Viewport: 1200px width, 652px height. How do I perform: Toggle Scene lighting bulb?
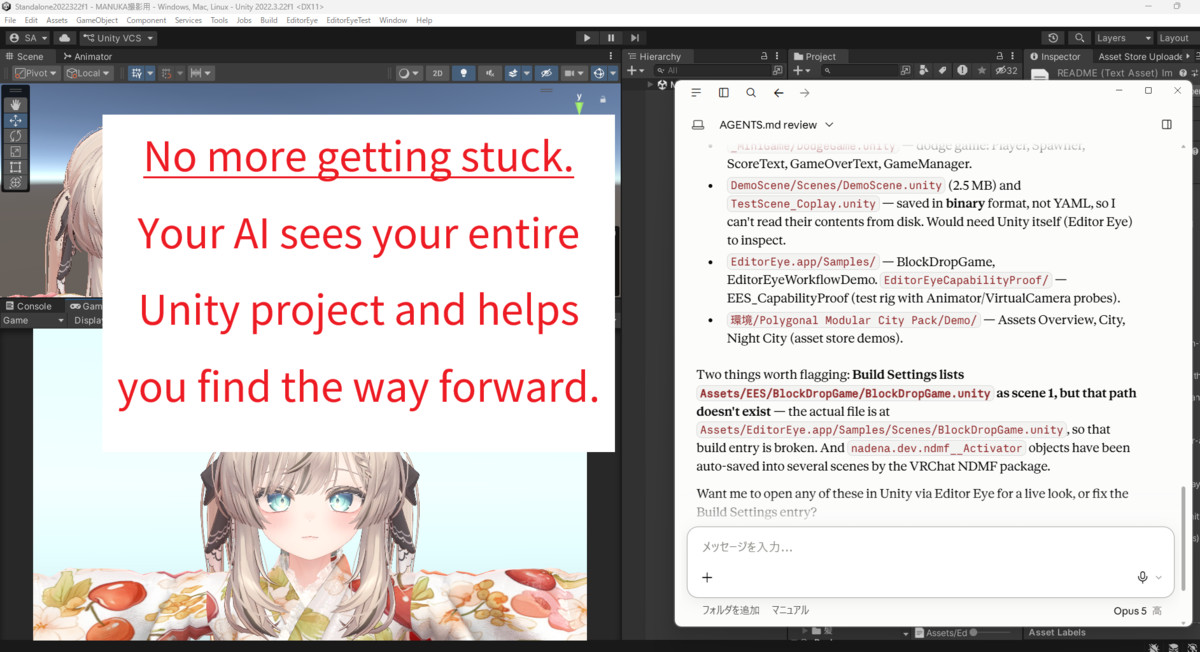[x=463, y=73]
